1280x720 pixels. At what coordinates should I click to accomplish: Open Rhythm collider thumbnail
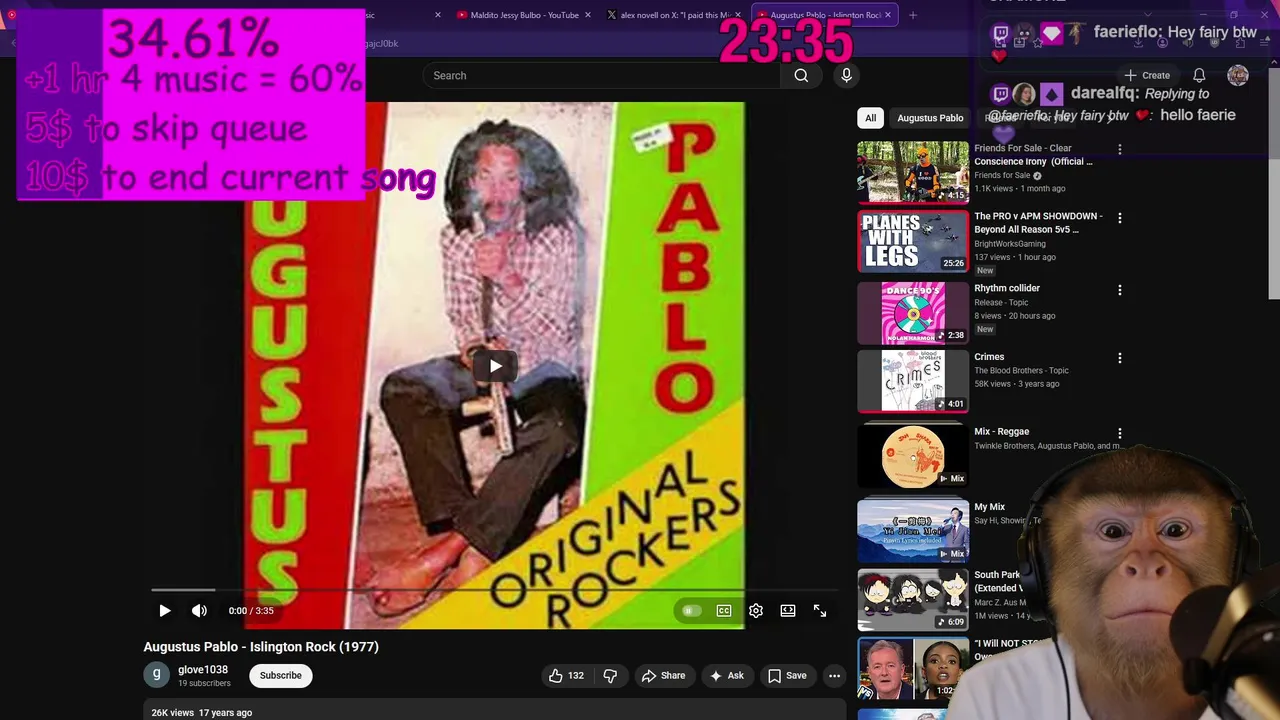coord(913,313)
